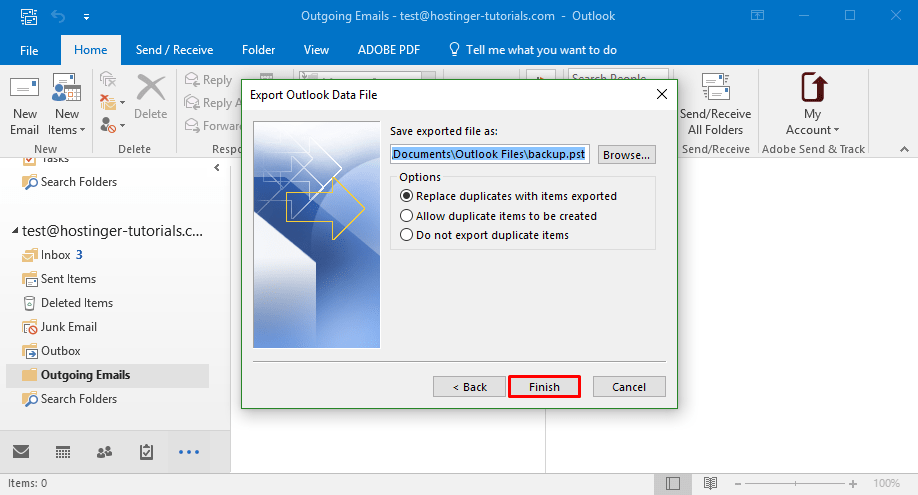The image size is (918, 495).
Task: Click the New Email icon
Action: [25, 88]
